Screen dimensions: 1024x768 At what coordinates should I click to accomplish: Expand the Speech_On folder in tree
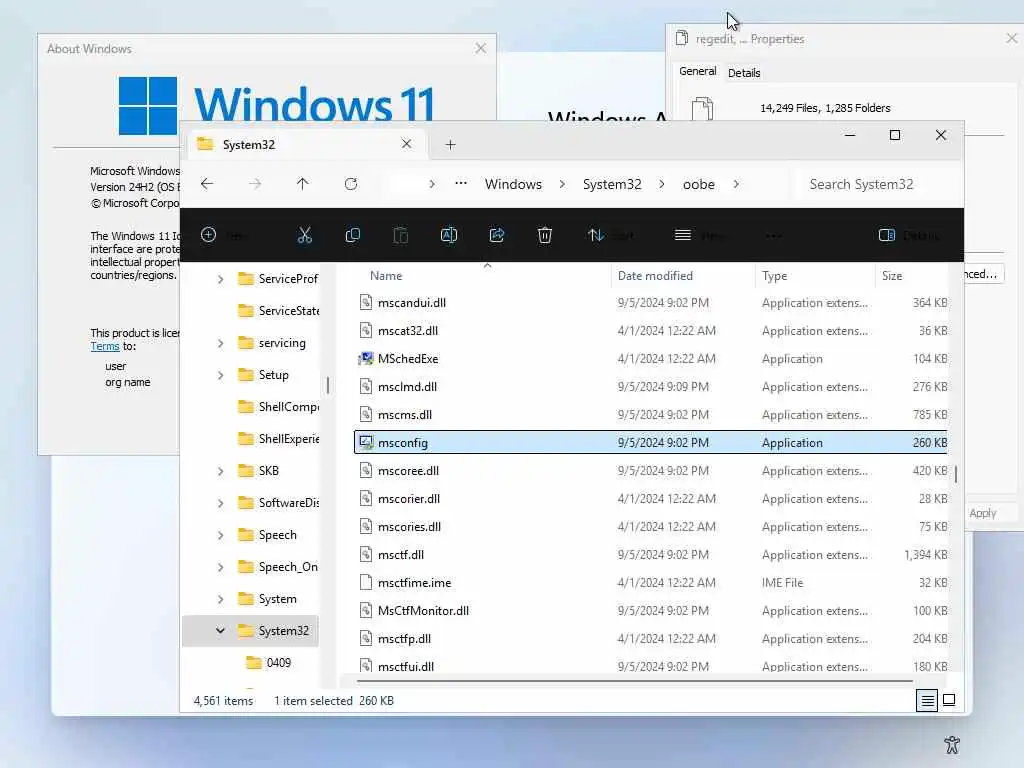tap(221, 568)
